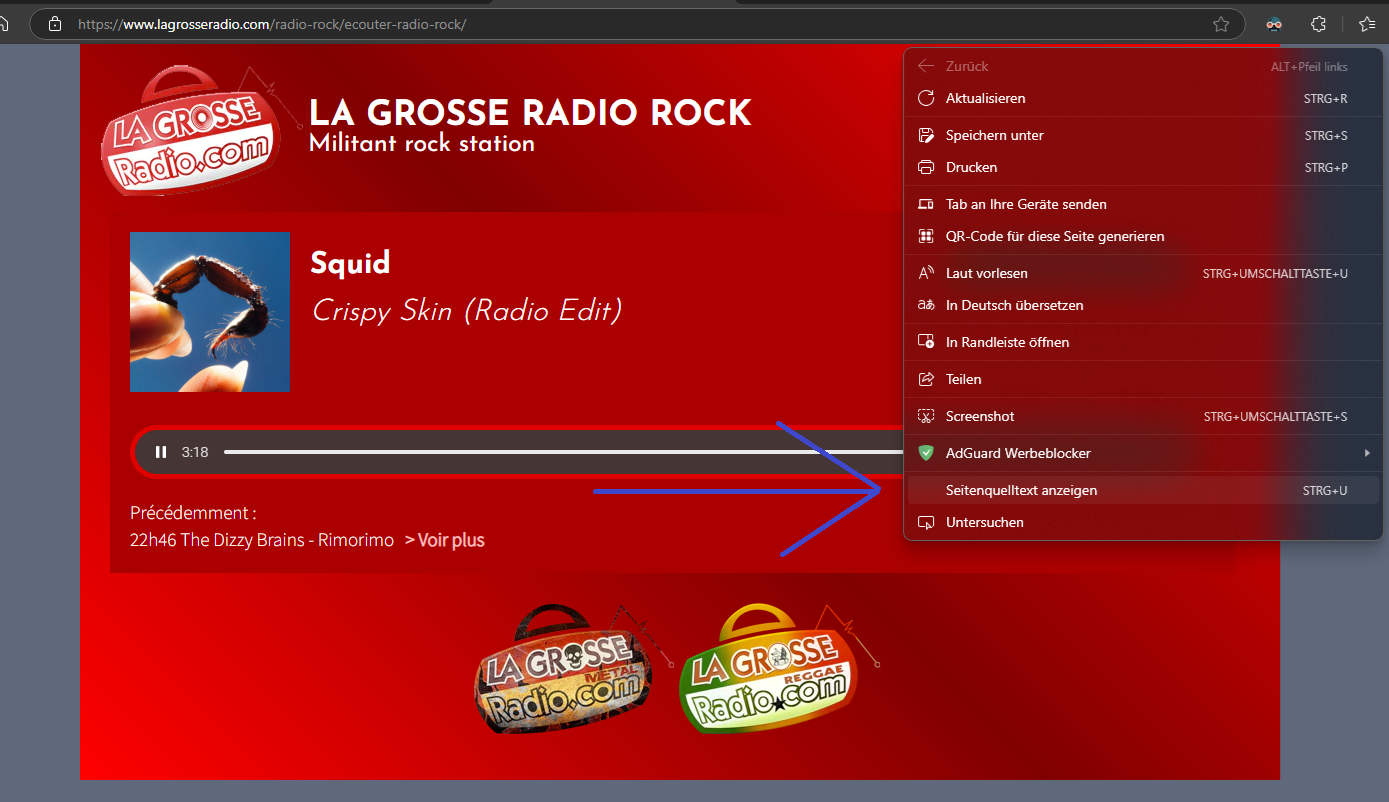
Task: Select 'In Deutsch übersetzen'
Action: pos(1143,305)
